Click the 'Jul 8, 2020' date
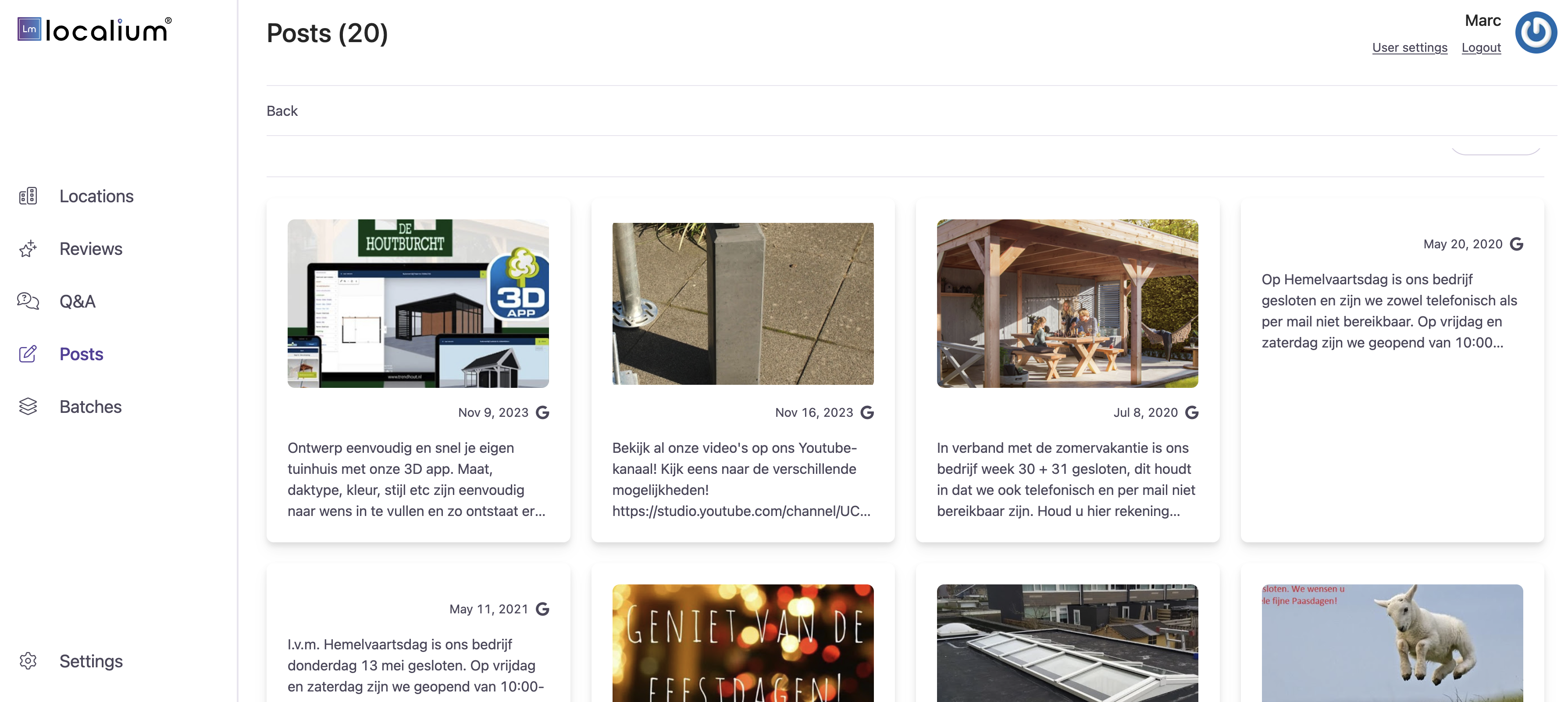This screenshot has width=1568, height=702. click(x=1146, y=412)
